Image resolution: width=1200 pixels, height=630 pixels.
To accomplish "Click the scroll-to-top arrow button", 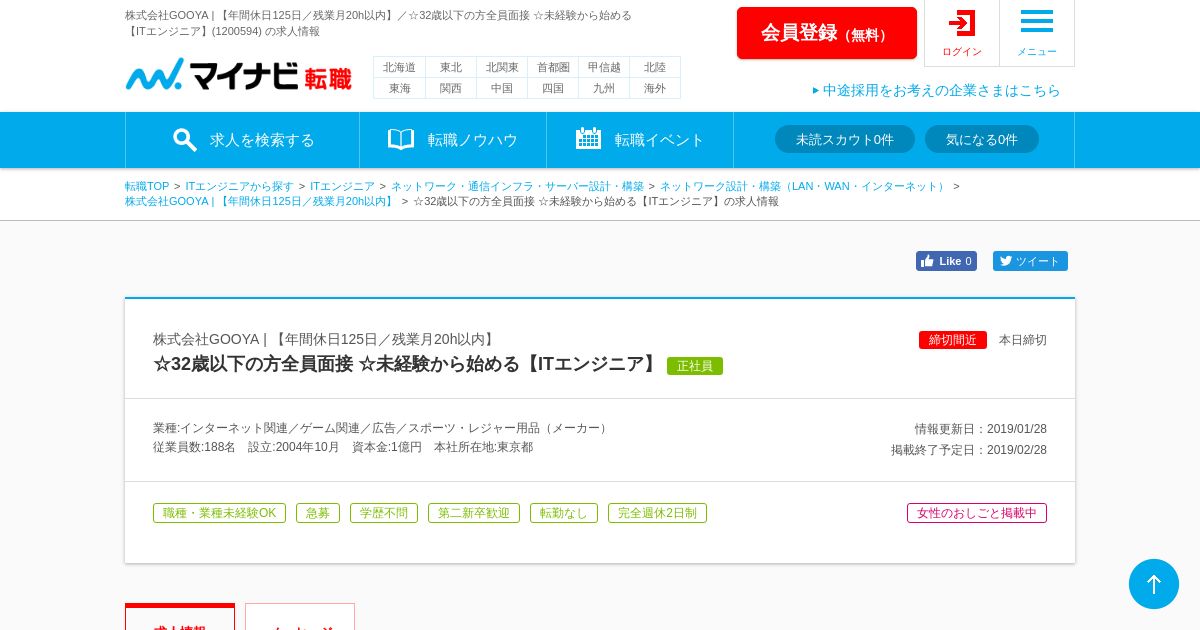I will coord(1154,584).
